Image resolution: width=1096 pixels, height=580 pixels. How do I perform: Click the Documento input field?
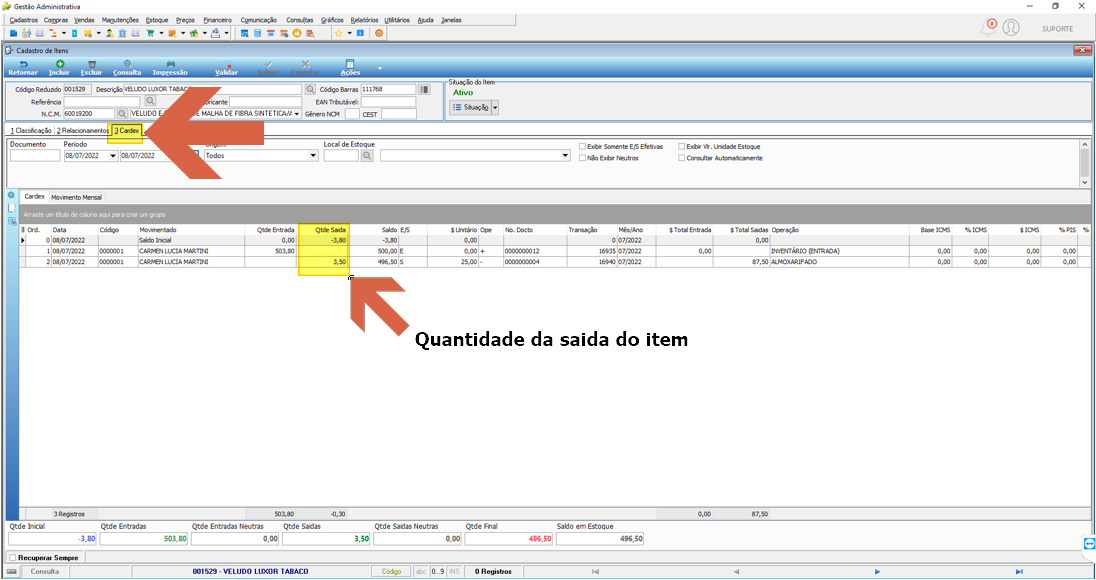point(35,156)
